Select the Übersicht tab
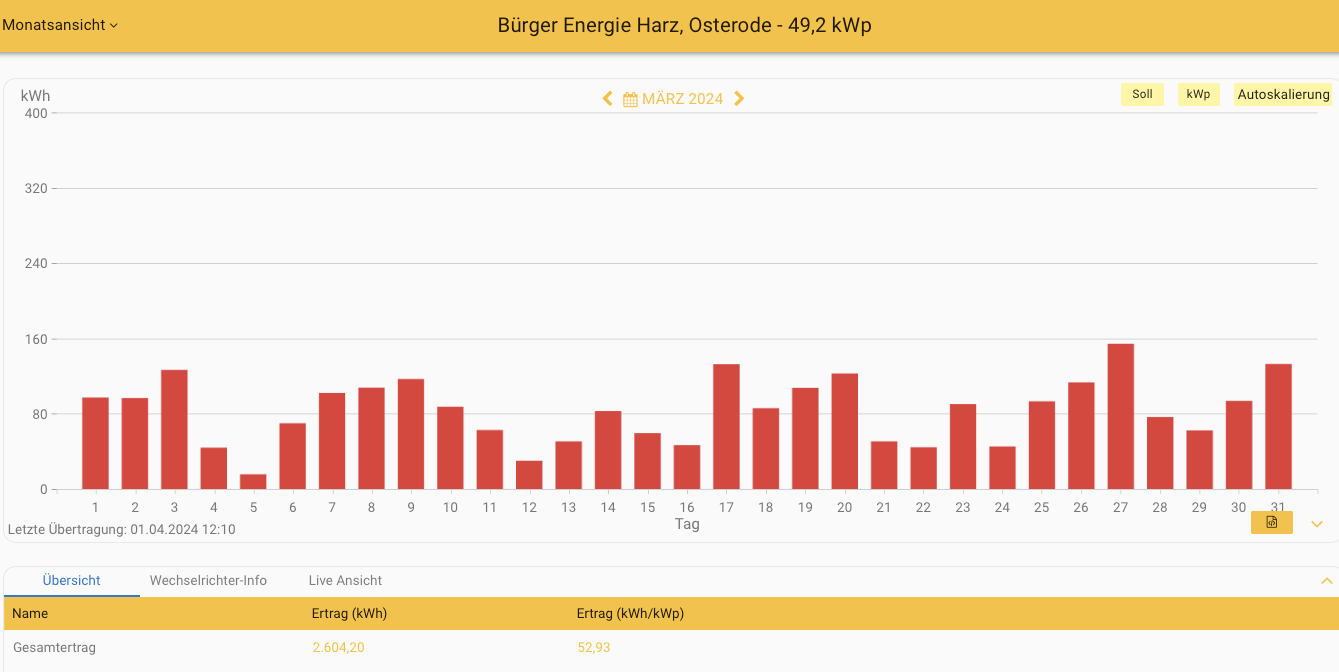Screen dimensions: 1339x672 coord(72,581)
